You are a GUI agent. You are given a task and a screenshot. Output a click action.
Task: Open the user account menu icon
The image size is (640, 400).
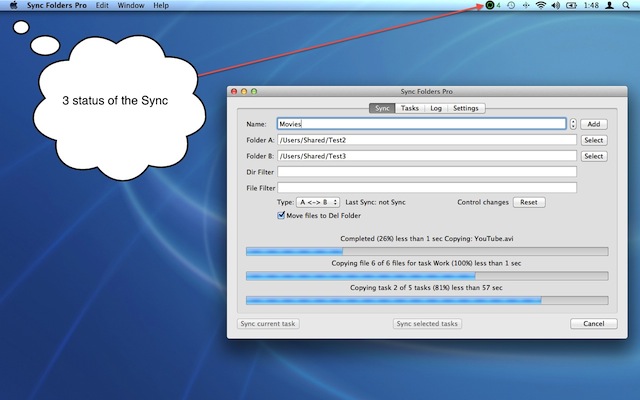(x=609, y=6)
